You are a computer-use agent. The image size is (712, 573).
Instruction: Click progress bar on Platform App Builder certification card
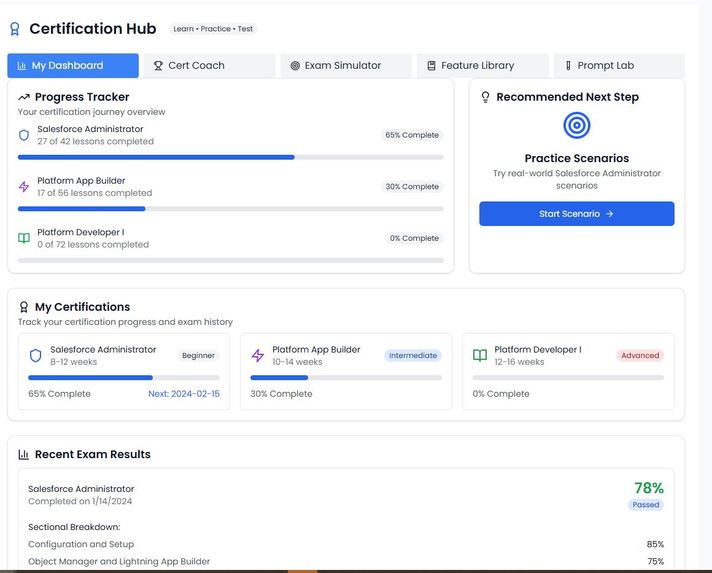click(346, 378)
